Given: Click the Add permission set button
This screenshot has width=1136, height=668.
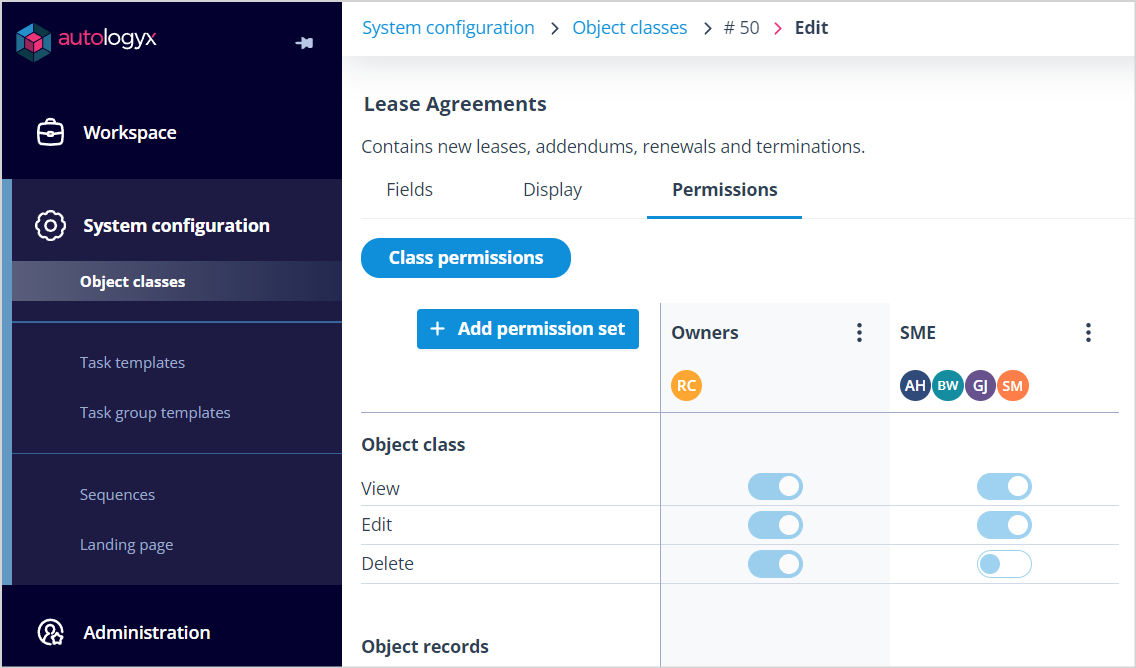Looking at the screenshot, I should coord(527,329).
